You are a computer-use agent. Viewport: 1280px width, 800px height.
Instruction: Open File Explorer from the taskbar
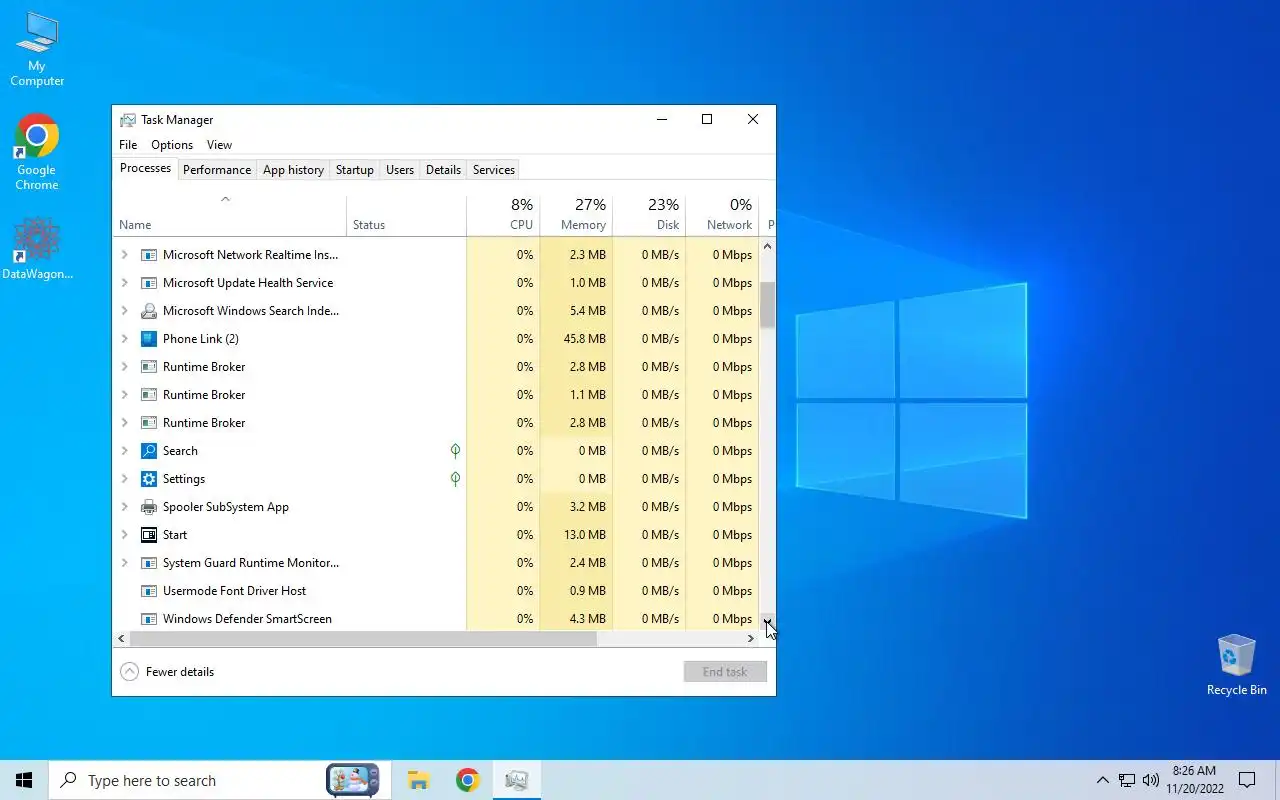(x=418, y=780)
